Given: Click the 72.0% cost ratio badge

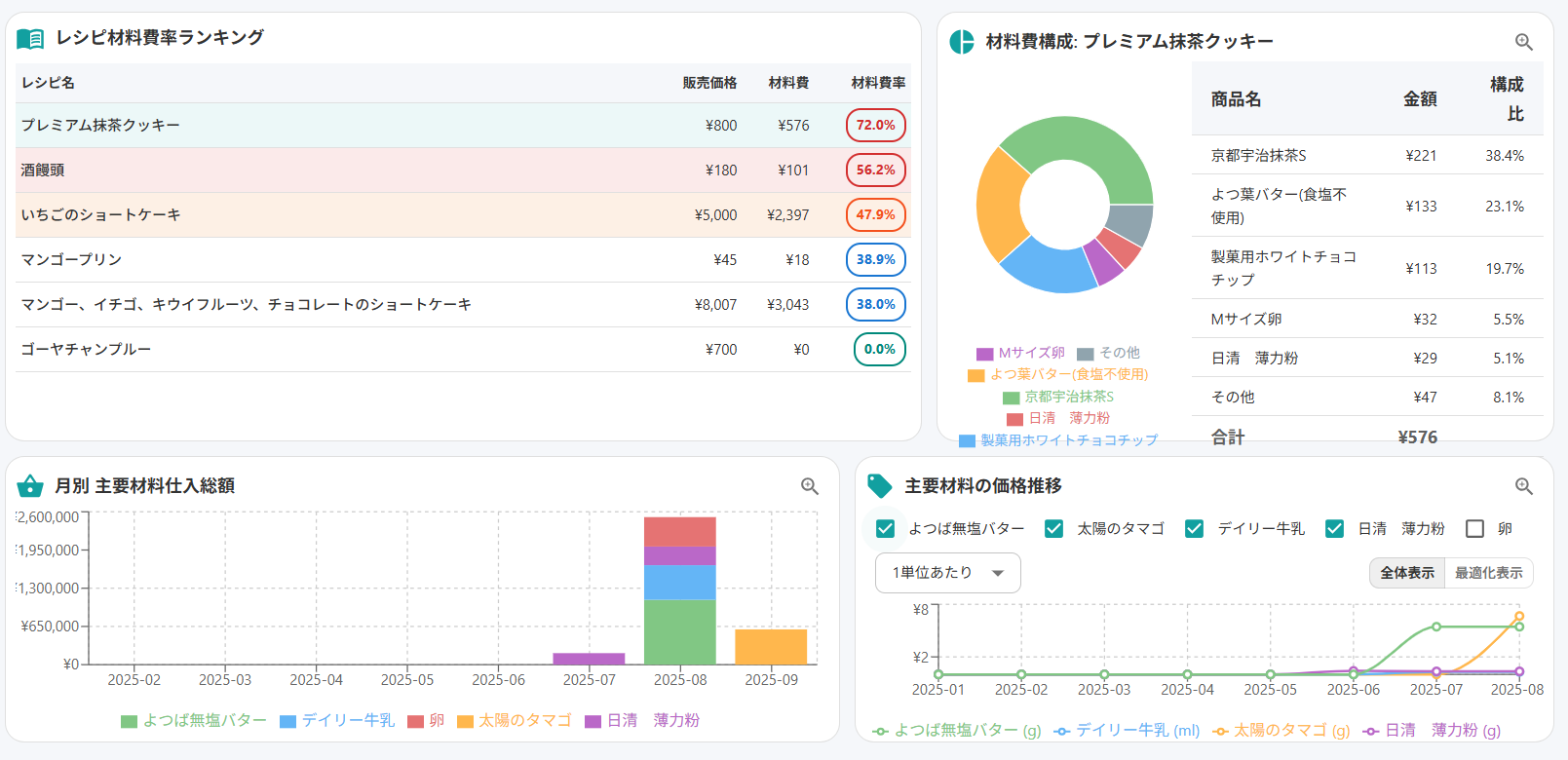Looking at the screenshot, I should [x=876, y=125].
